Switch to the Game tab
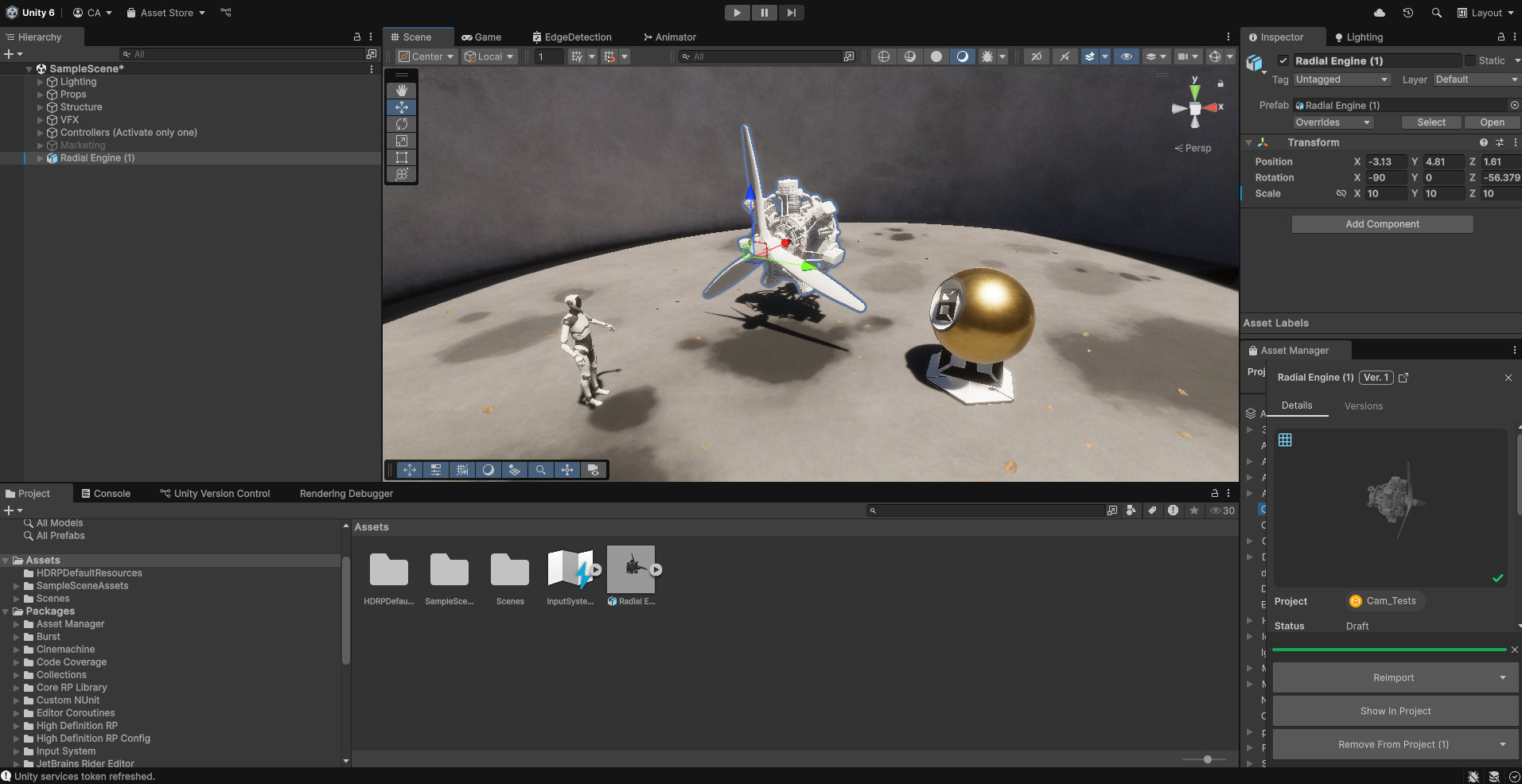 tap(481, 37)
